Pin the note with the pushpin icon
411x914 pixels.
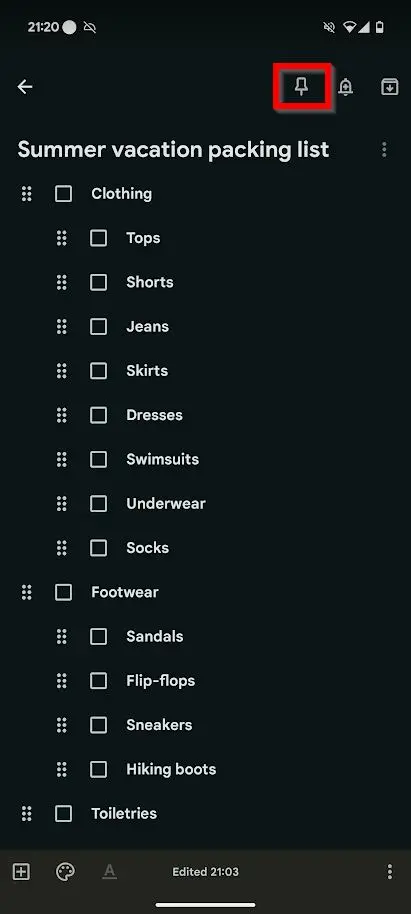tap(301, 87)
